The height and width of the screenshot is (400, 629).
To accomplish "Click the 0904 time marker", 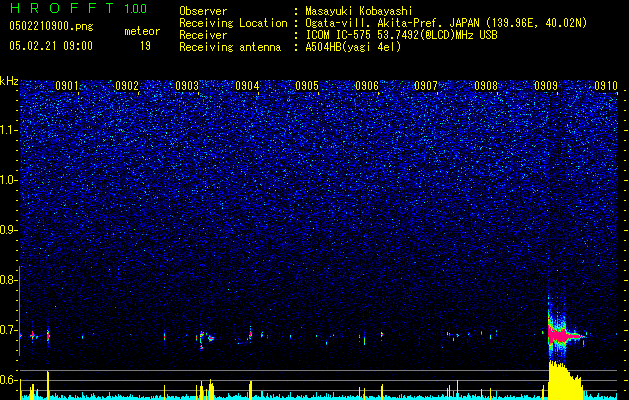I will (x=247, y=86).
